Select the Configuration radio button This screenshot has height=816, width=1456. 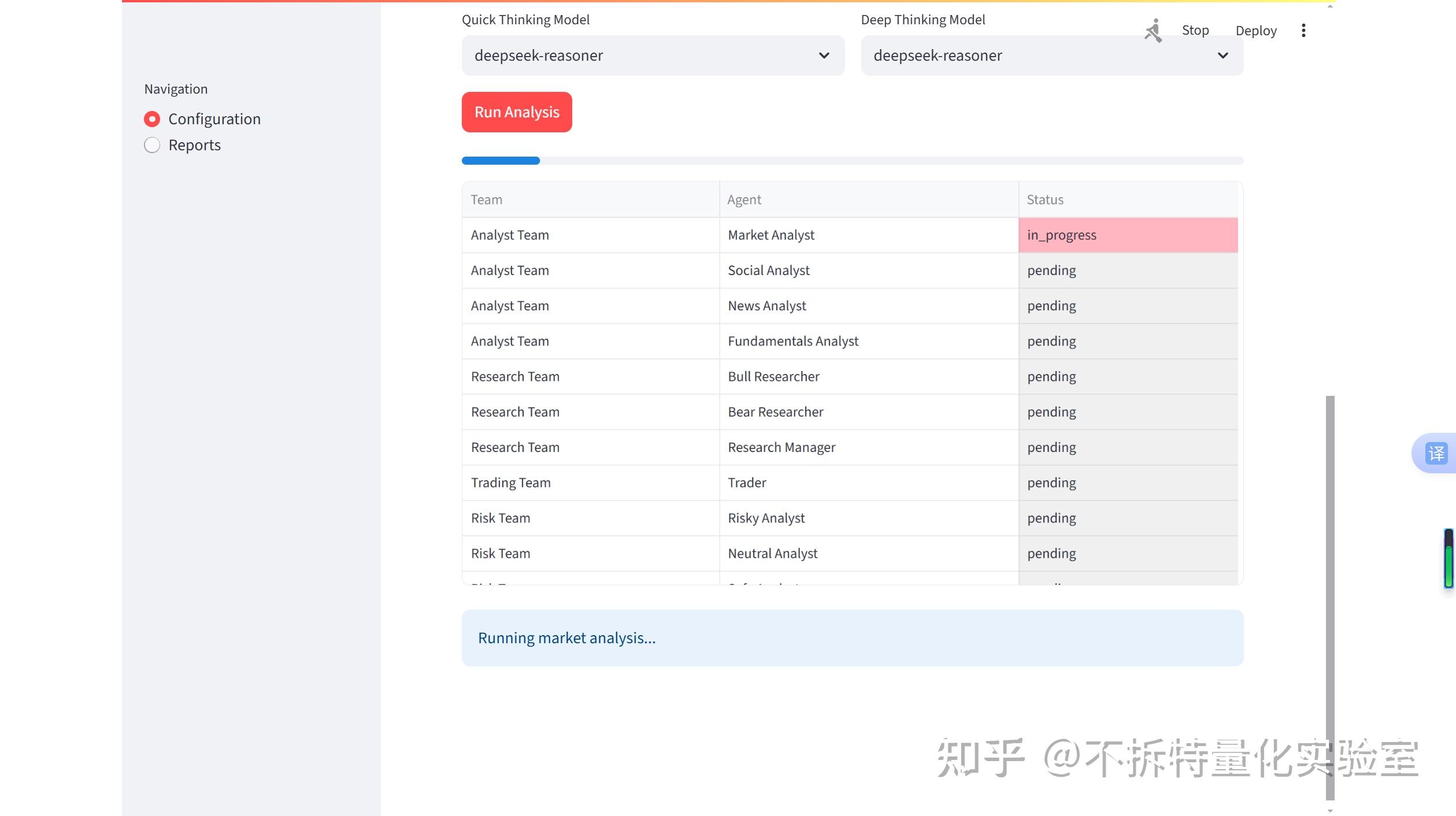[152, 118]
